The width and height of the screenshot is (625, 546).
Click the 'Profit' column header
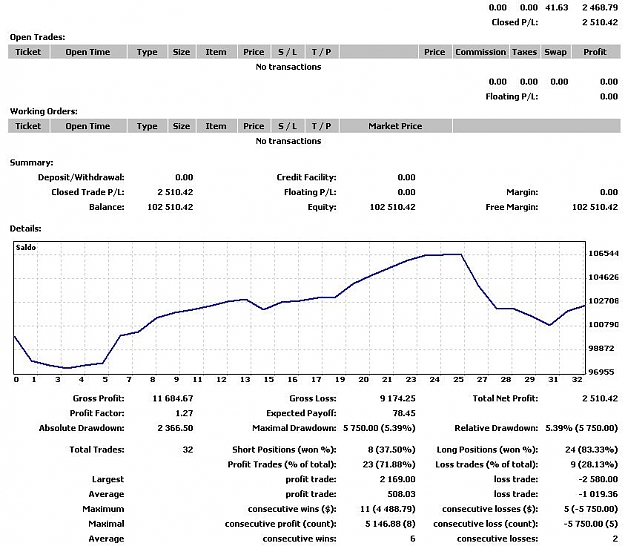pyautogui.click(x=595, y=52)
